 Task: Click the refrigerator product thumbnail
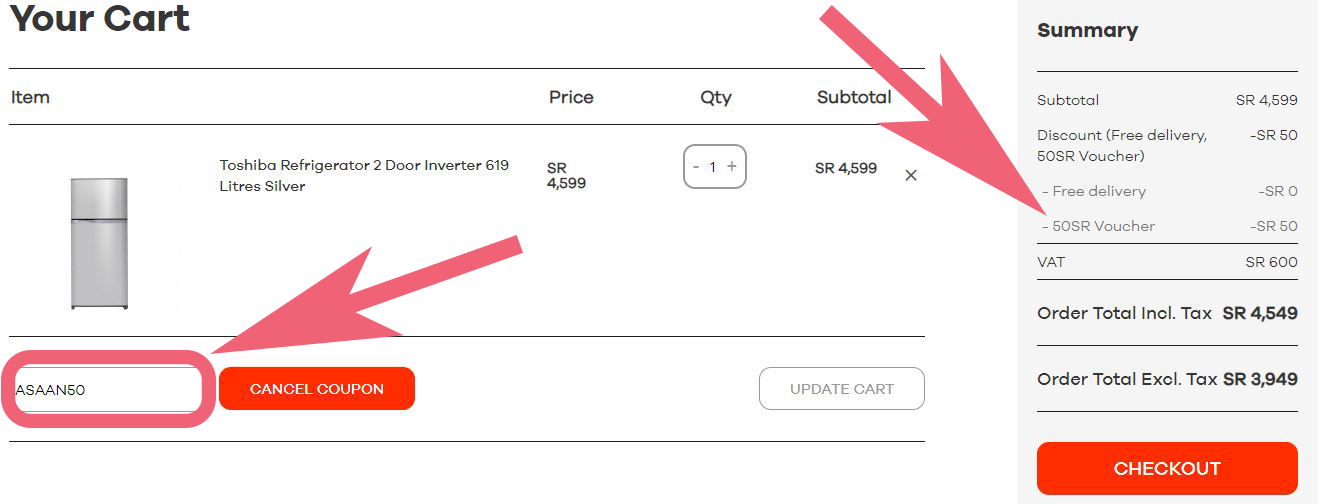pyautogui.click(x=99, y=243)
